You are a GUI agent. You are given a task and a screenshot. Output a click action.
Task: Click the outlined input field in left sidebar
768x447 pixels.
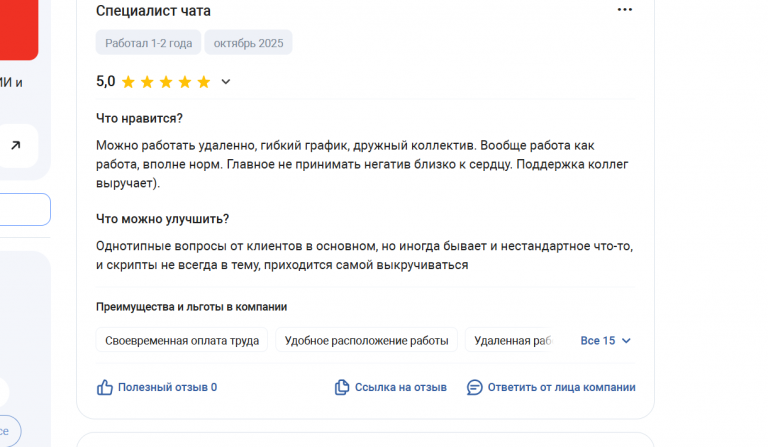tap(24, 209)
